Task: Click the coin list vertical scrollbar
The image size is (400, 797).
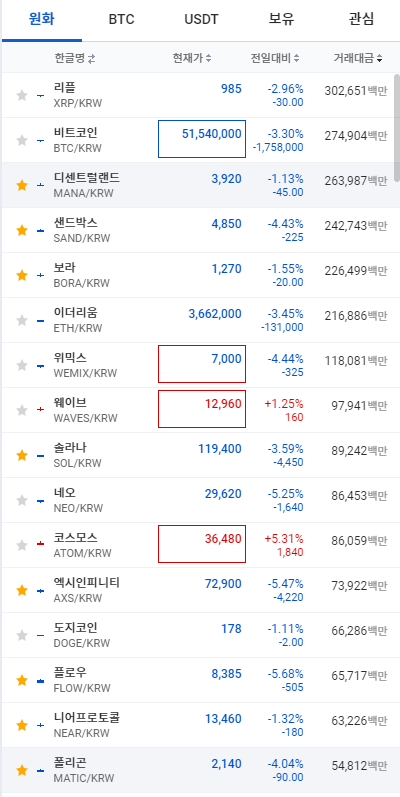Action: point(397,127)
